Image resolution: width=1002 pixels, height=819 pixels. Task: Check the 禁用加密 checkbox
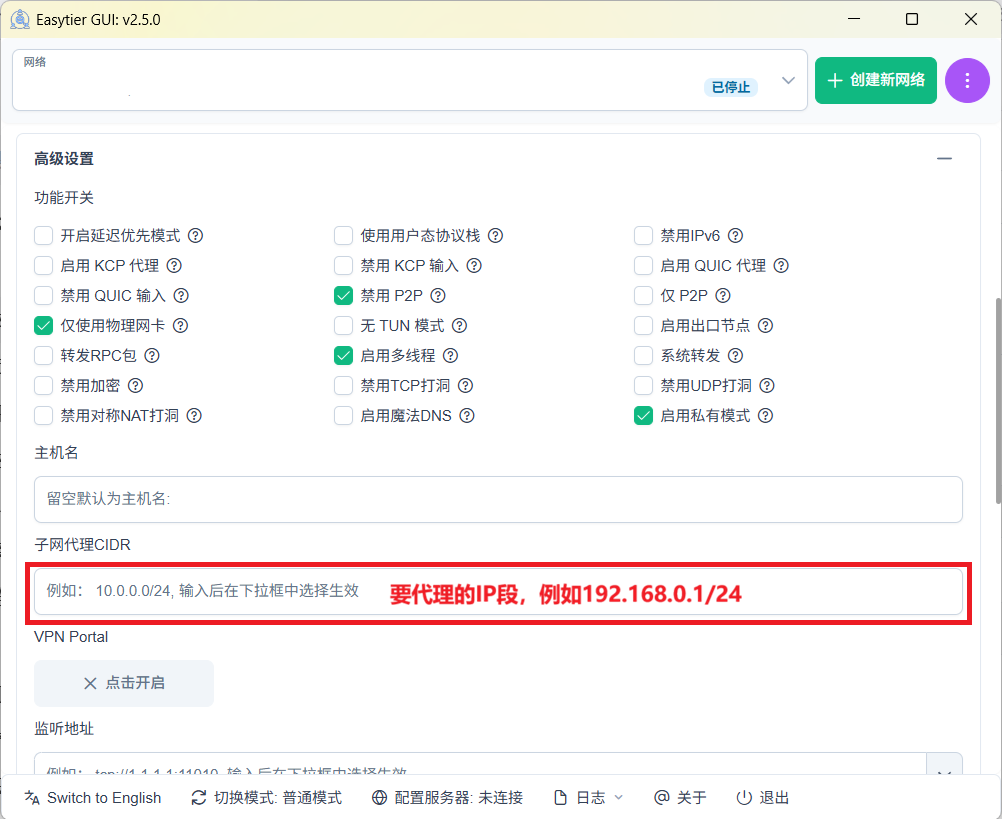pyautogui.click(x=43, y=386)
